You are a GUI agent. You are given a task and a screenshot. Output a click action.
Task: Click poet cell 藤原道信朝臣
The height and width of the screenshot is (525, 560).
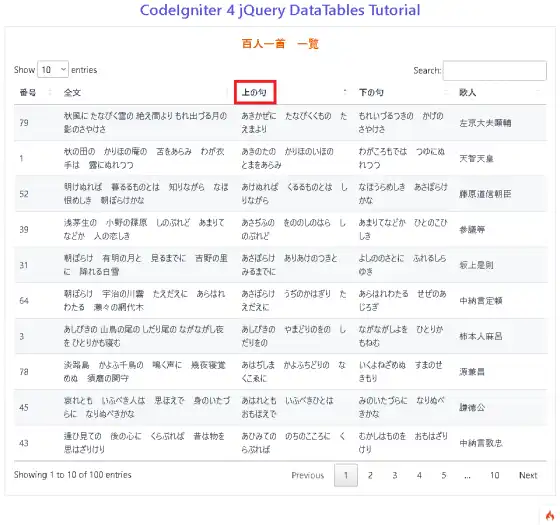tap(485, 194)
